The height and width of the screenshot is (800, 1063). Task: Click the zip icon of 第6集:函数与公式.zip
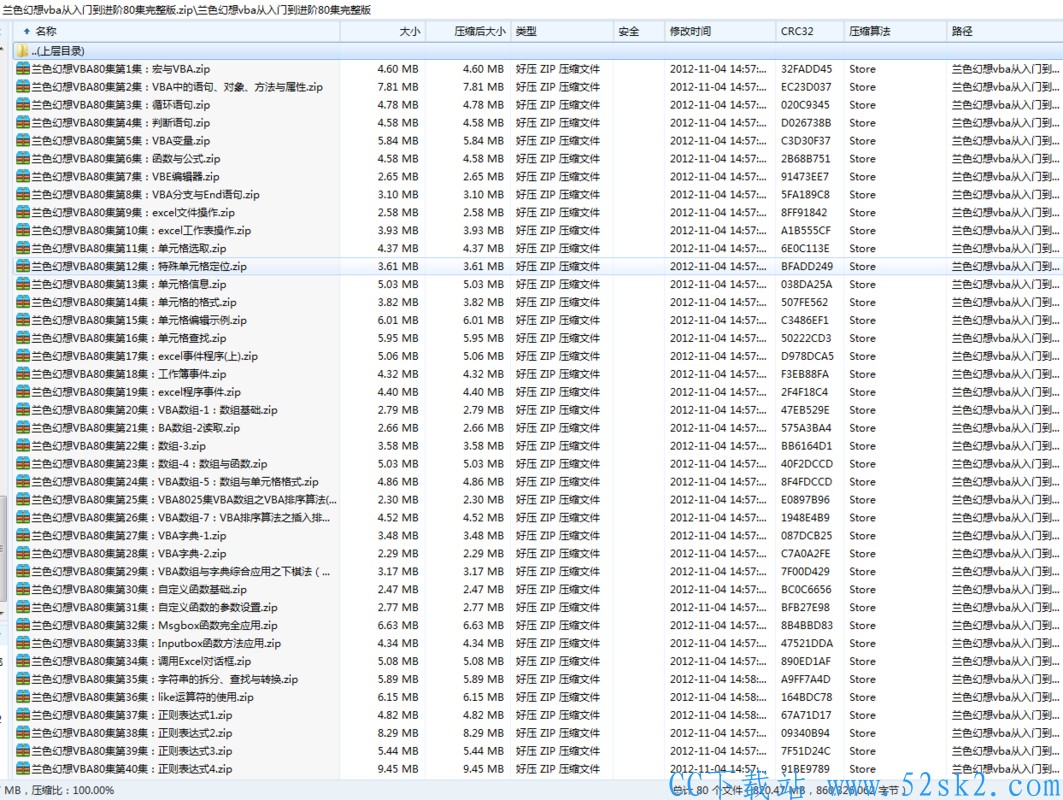pos(22,159)
